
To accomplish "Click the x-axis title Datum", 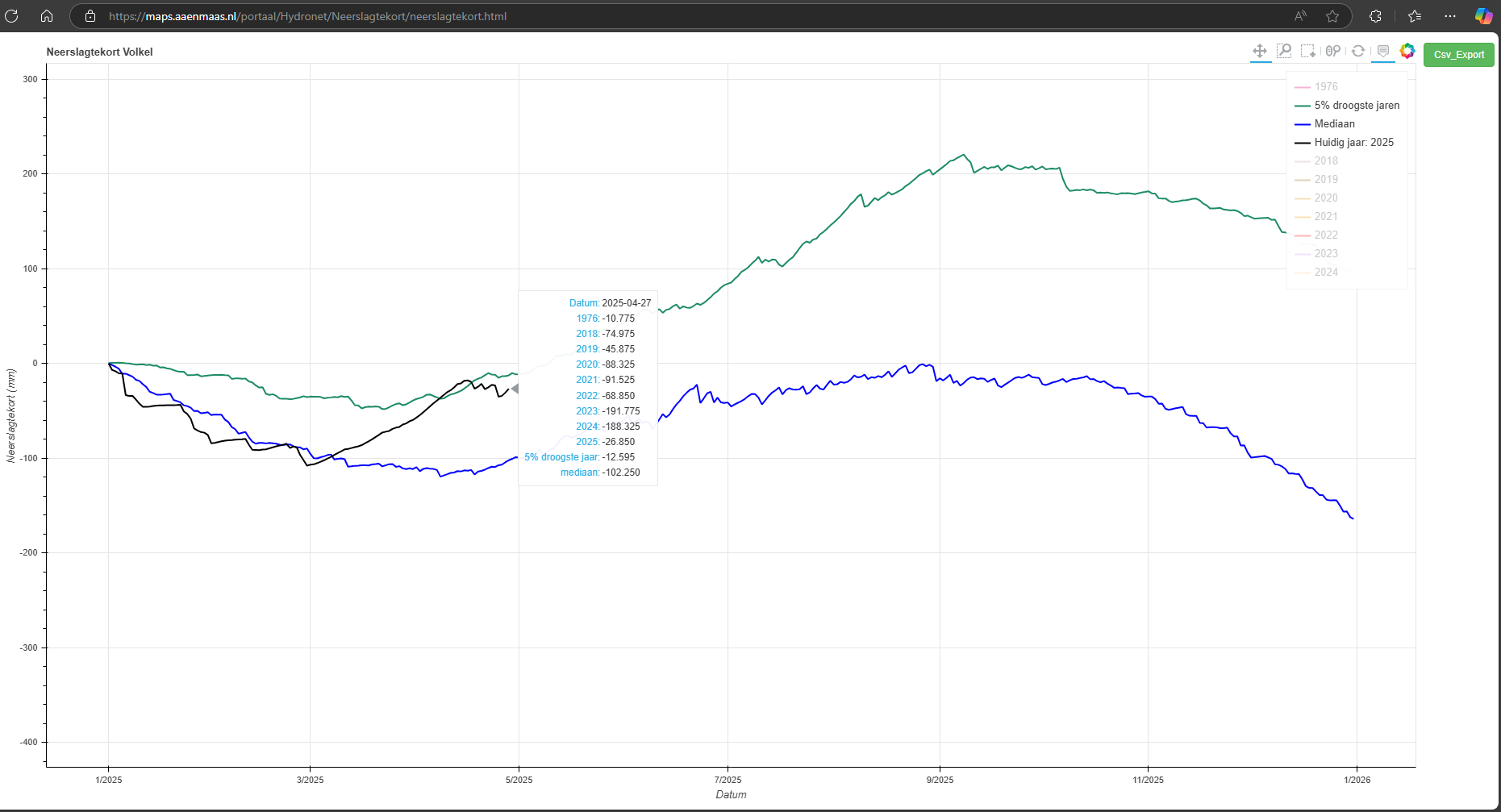I will click(x=731, y=794).
